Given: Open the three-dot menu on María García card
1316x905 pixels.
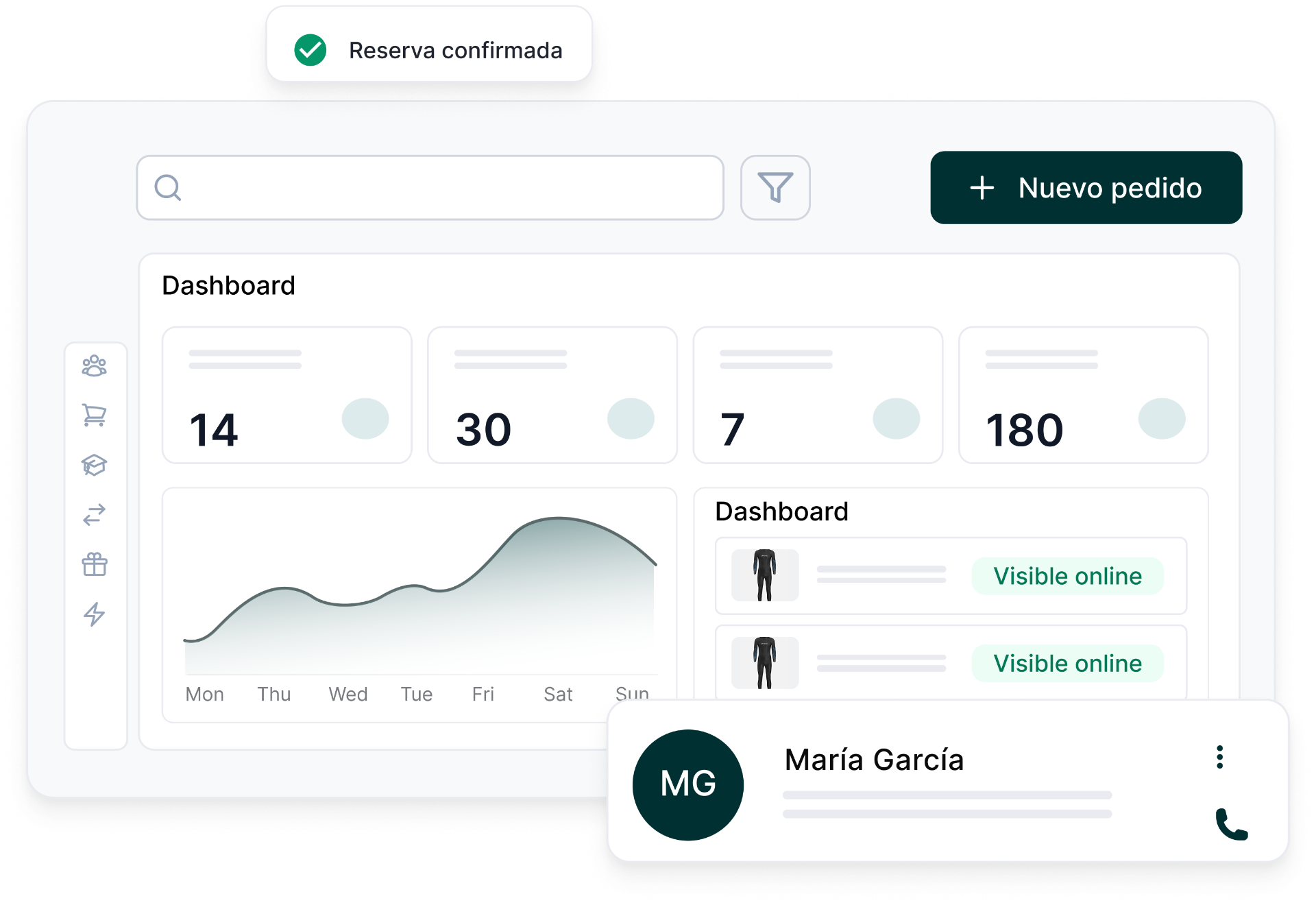Looking at the screenshot, I should (x=1219, y=757).
